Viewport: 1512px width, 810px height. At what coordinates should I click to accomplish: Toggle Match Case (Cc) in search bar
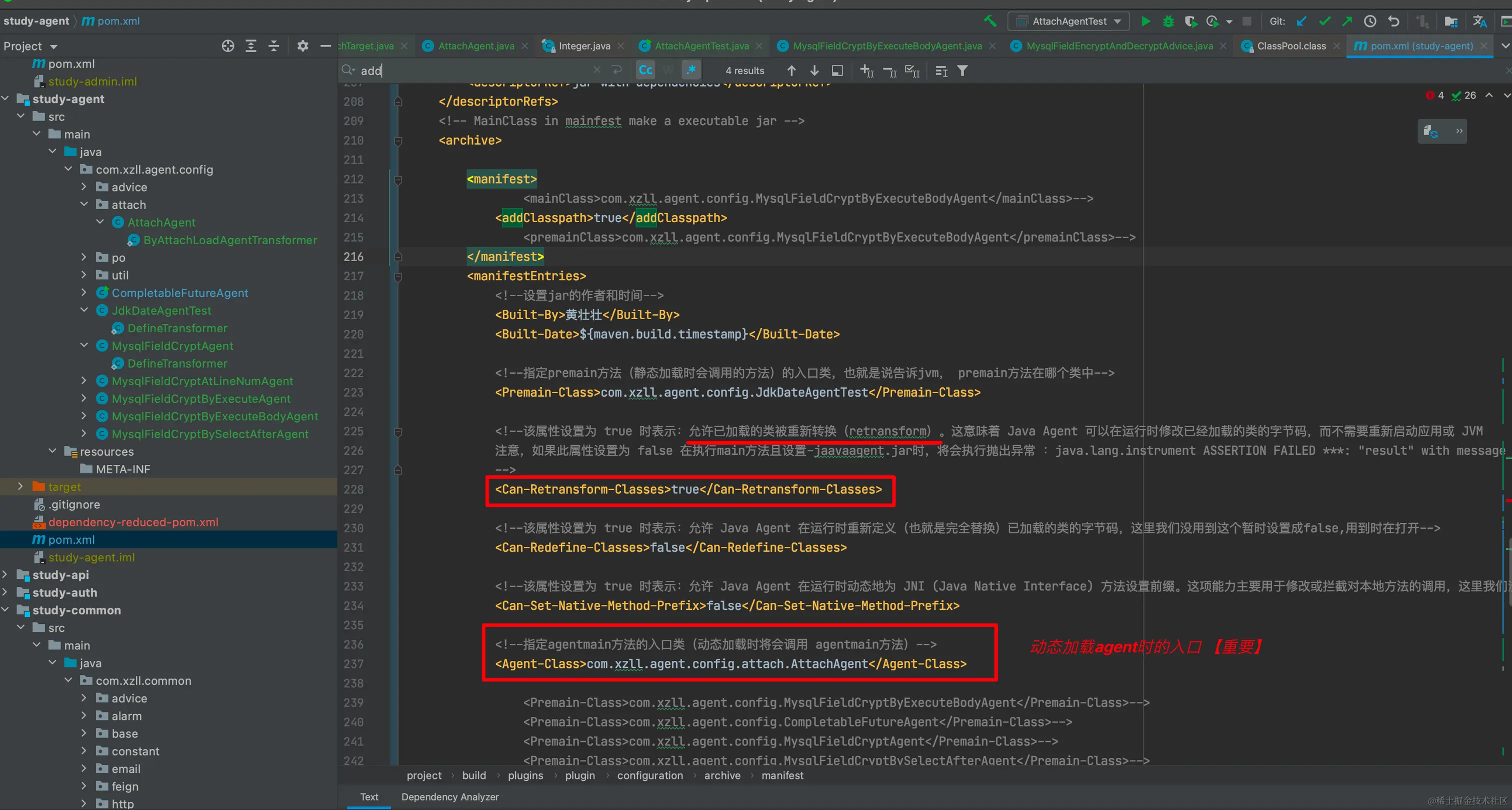[x=645, y=71]
